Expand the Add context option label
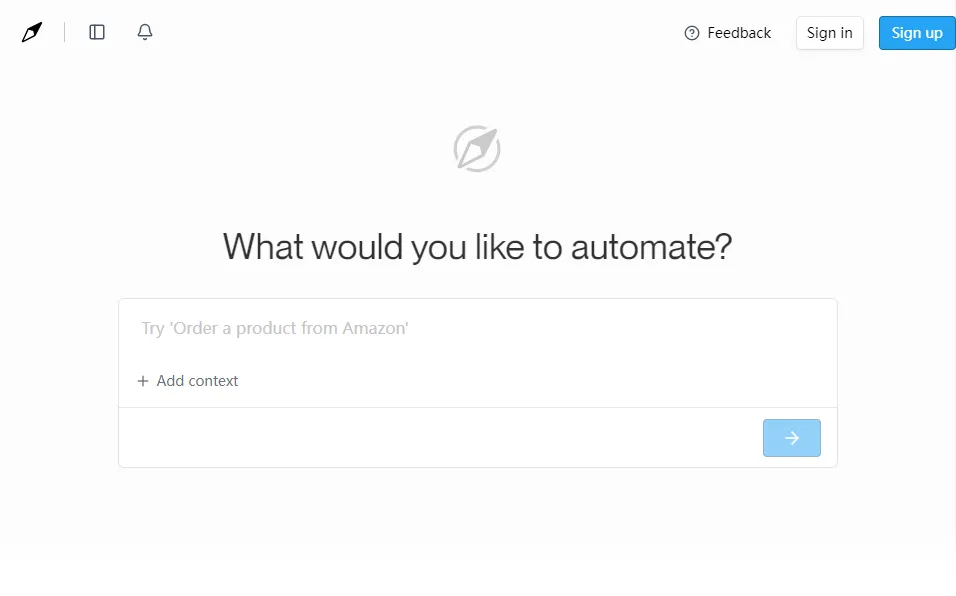Screen dimensions: 956x596 tap(198, 381)
